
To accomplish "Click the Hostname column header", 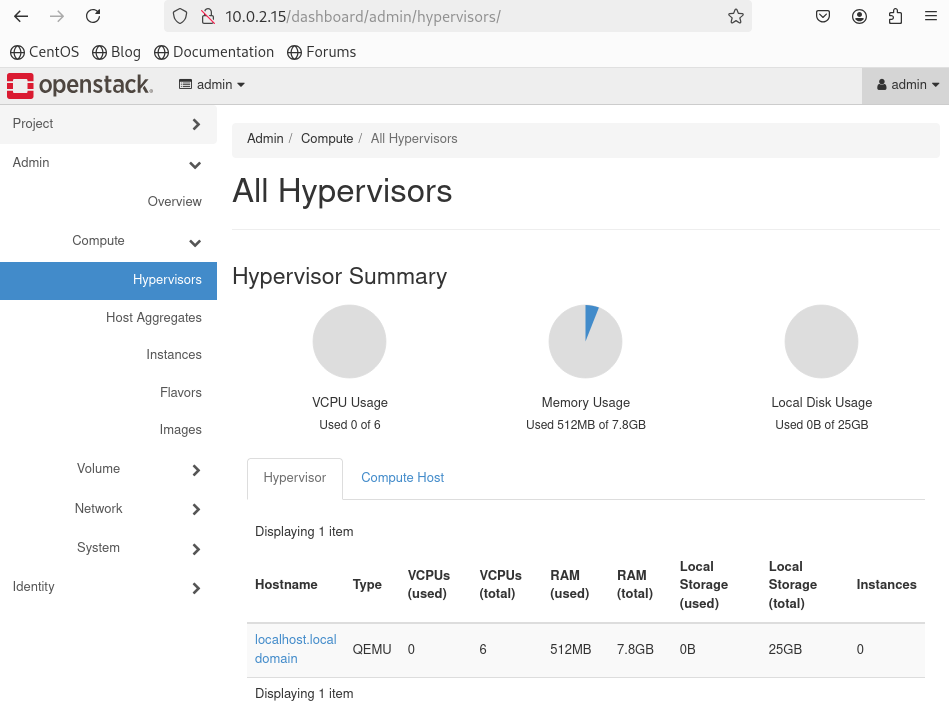I will pos(286,585).
